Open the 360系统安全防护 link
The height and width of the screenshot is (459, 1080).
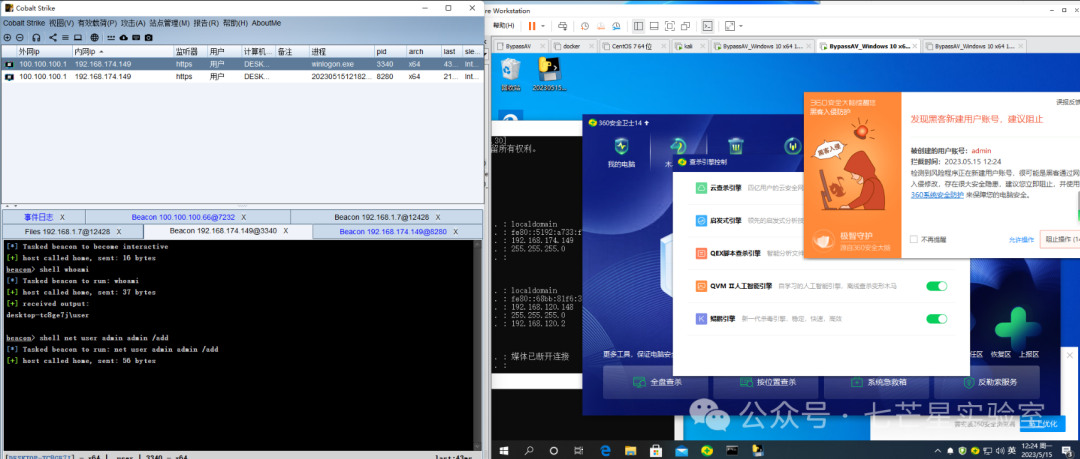[937, 195]
